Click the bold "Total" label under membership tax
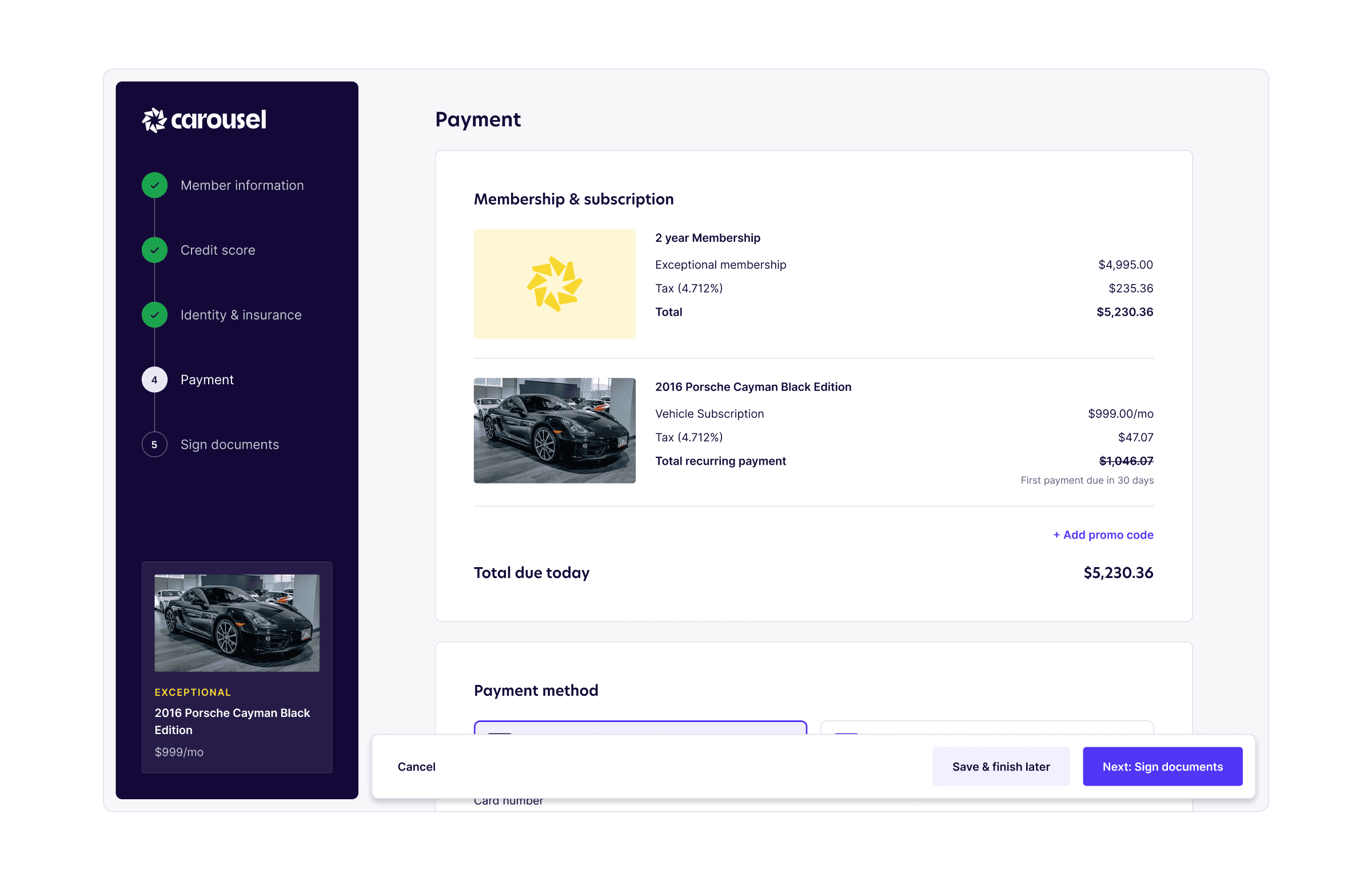 click(668, 312)
